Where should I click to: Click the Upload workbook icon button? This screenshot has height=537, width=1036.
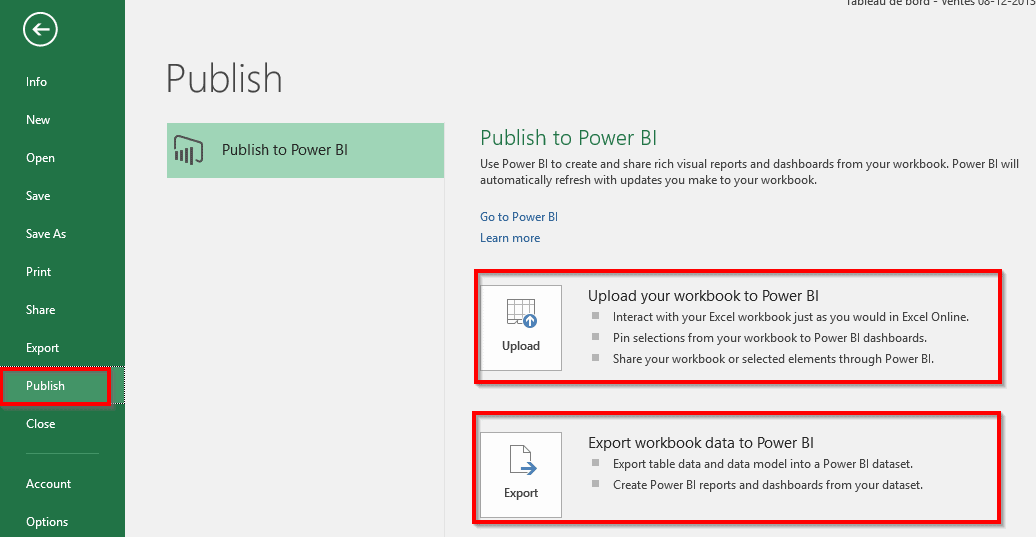[x=521, y=328]
